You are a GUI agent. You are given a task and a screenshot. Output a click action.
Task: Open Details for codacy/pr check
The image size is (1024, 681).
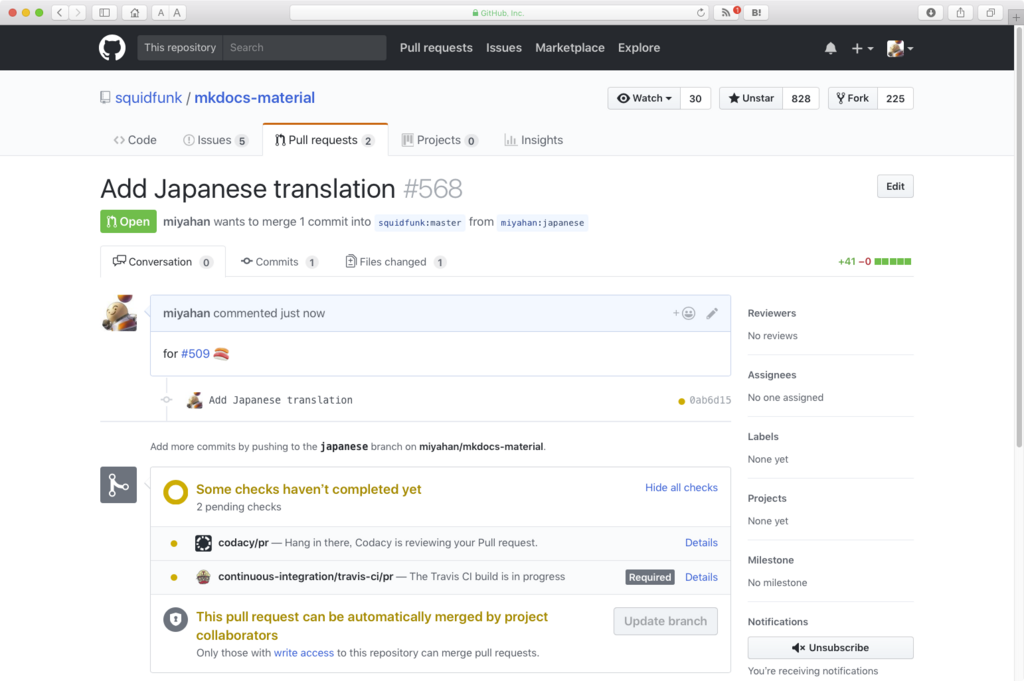point(701,543)
